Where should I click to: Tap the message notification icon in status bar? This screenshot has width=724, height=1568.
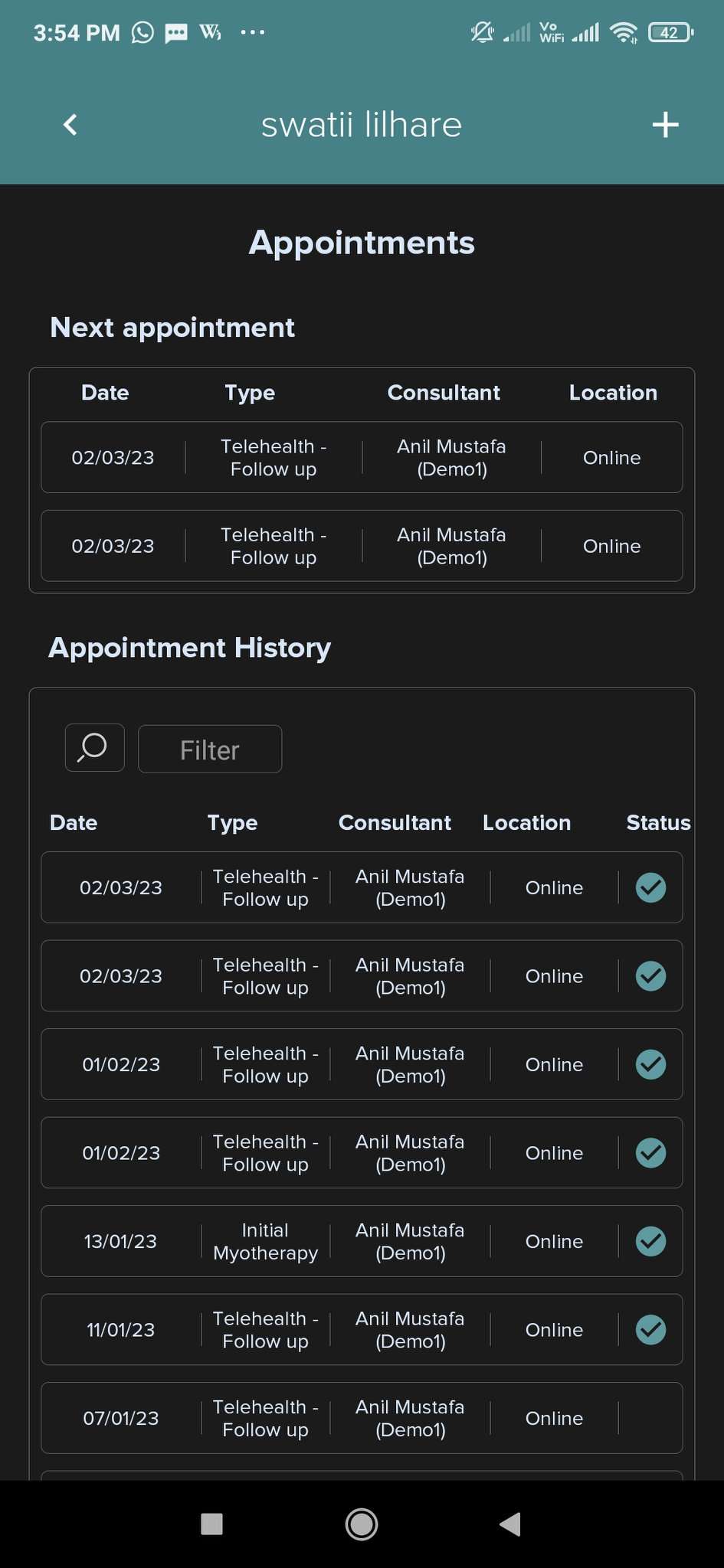(176, 33)
